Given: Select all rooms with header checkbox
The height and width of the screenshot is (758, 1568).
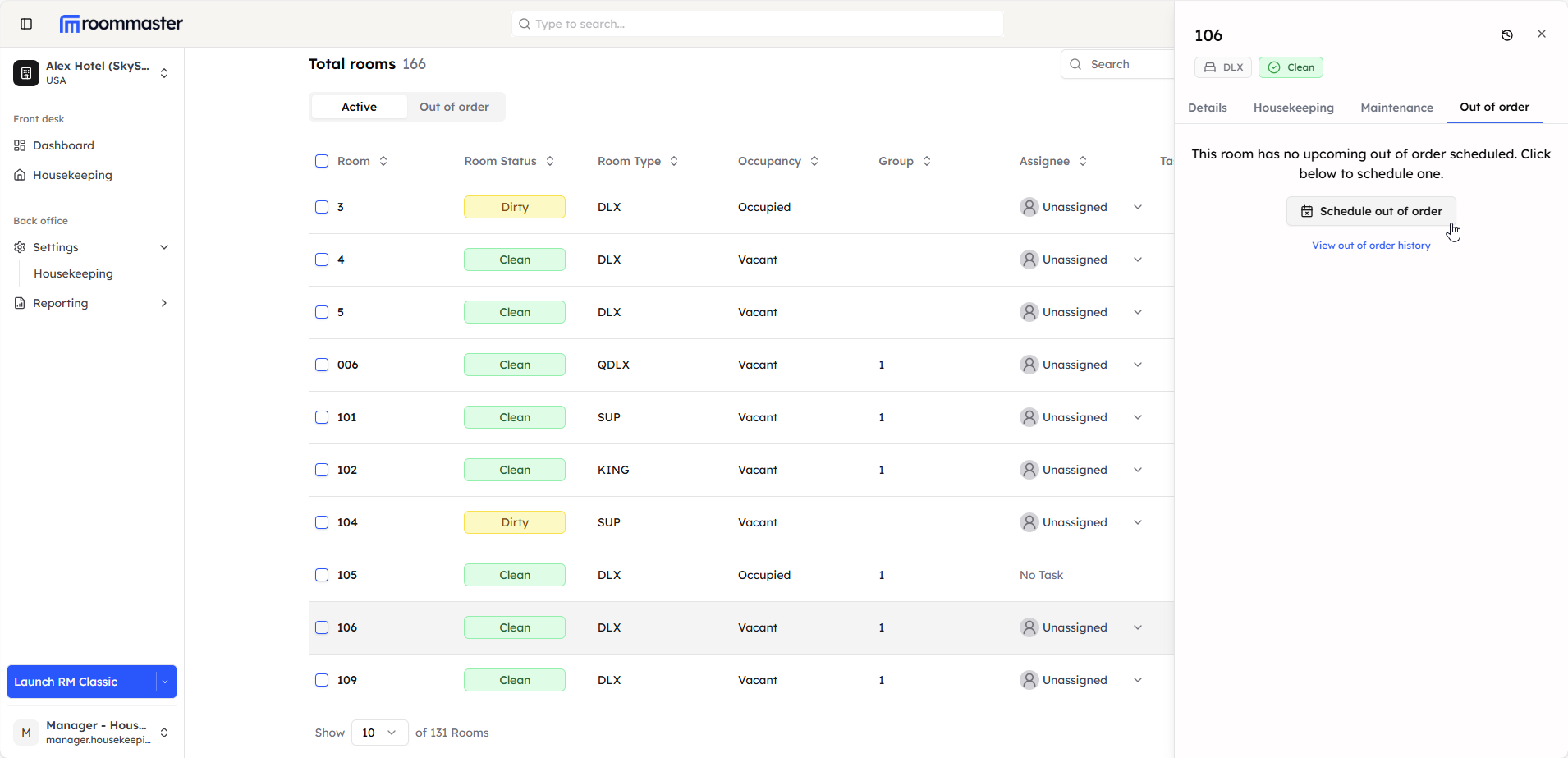Looking at the screenshot, I should [x=322, y=161].
